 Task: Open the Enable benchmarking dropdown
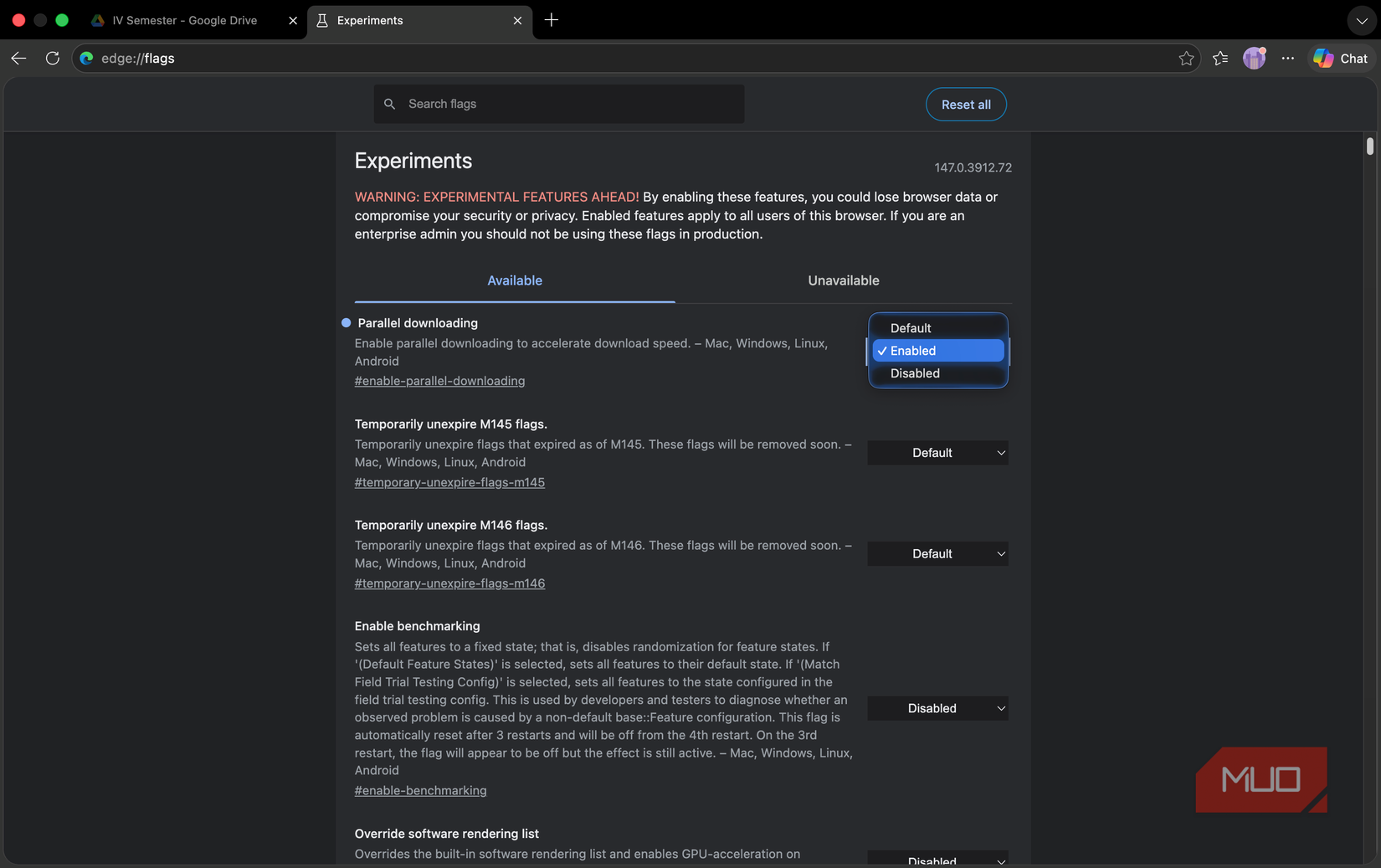[937, 709]
